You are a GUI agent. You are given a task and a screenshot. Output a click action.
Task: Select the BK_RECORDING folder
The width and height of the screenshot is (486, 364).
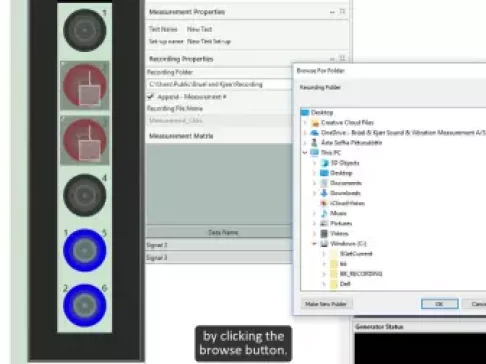361,274
